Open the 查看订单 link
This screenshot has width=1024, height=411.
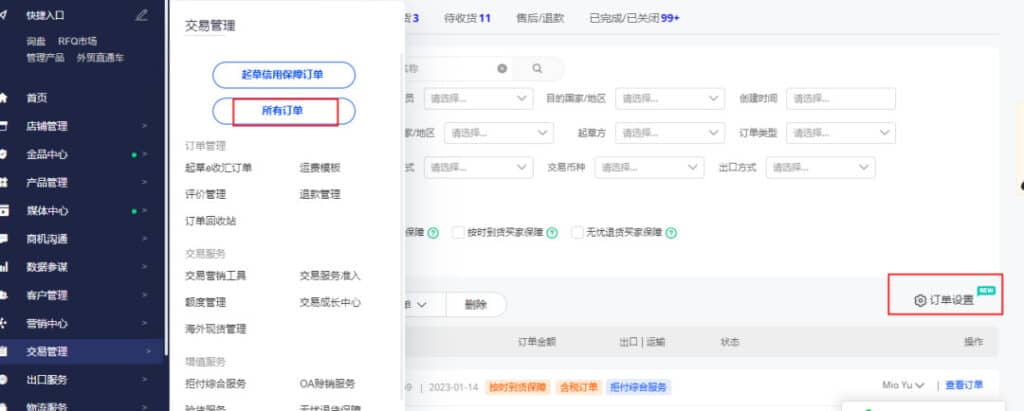(965, 385)
